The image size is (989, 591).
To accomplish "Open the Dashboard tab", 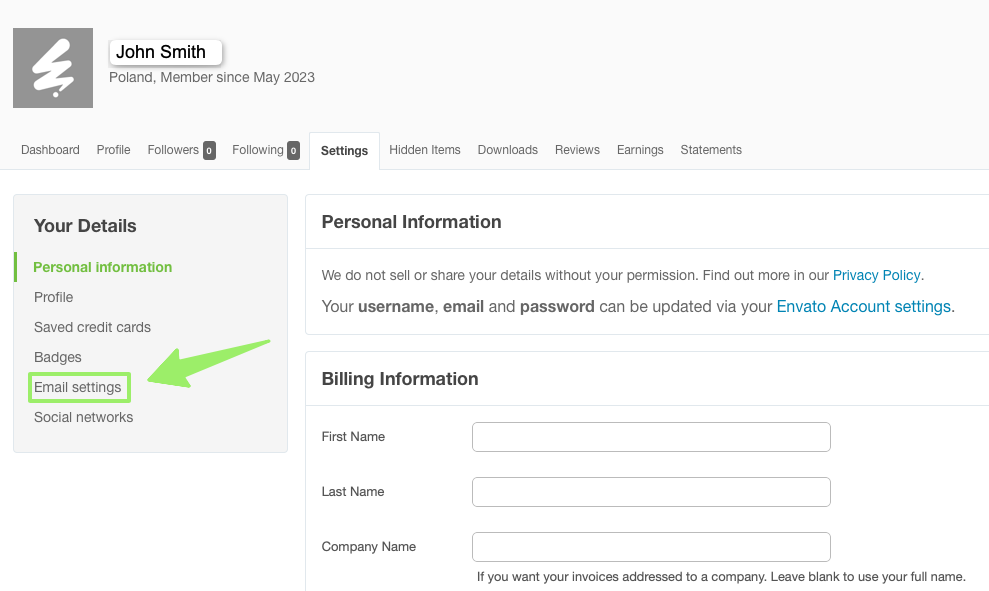I will [x=50, y=149].
